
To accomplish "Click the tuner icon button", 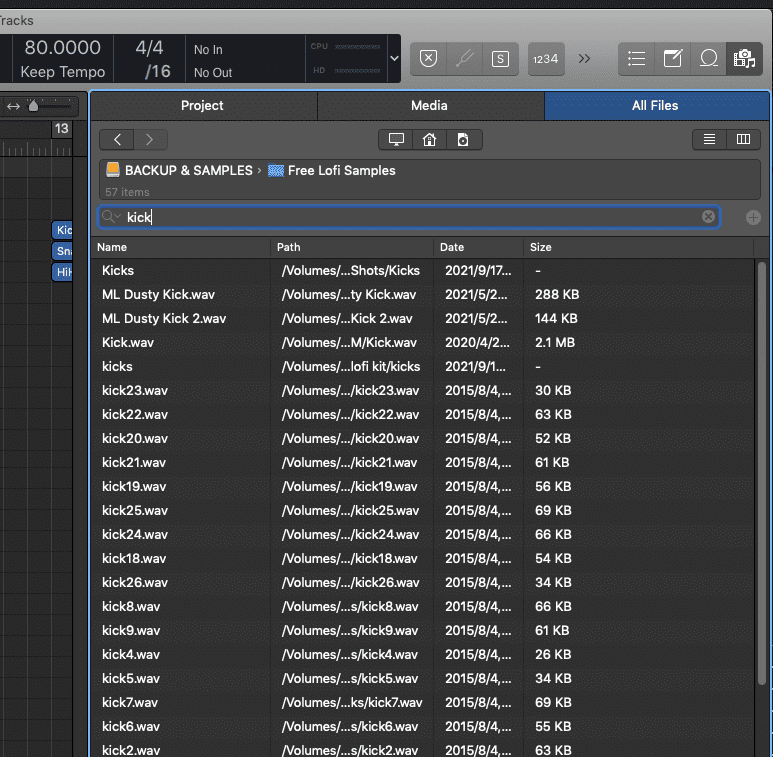I will 464,59.
